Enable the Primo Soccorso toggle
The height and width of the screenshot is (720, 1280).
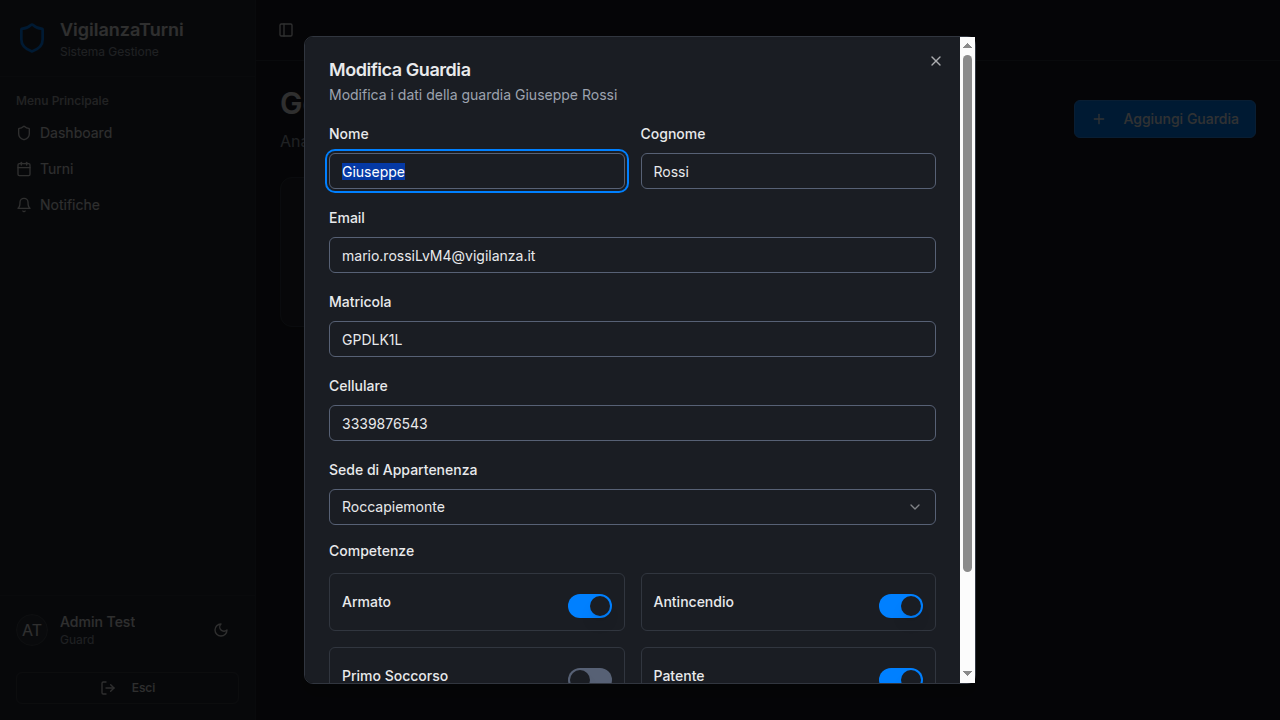point(589,677)
